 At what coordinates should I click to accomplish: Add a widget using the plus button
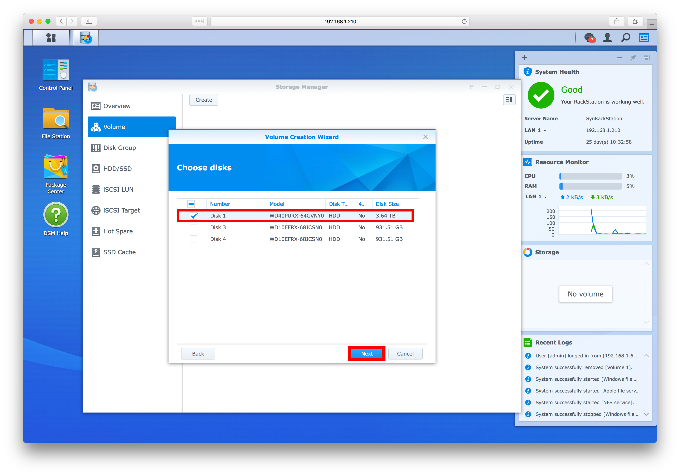click(x=525, y=58)
